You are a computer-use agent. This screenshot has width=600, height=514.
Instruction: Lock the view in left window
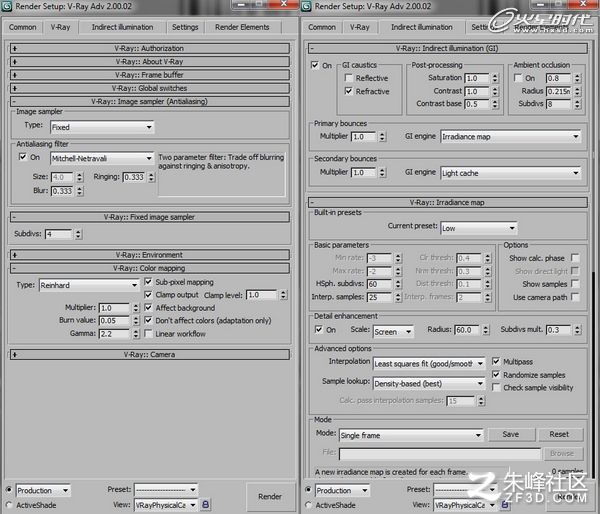pyautogui.click(x=205, y=504)
